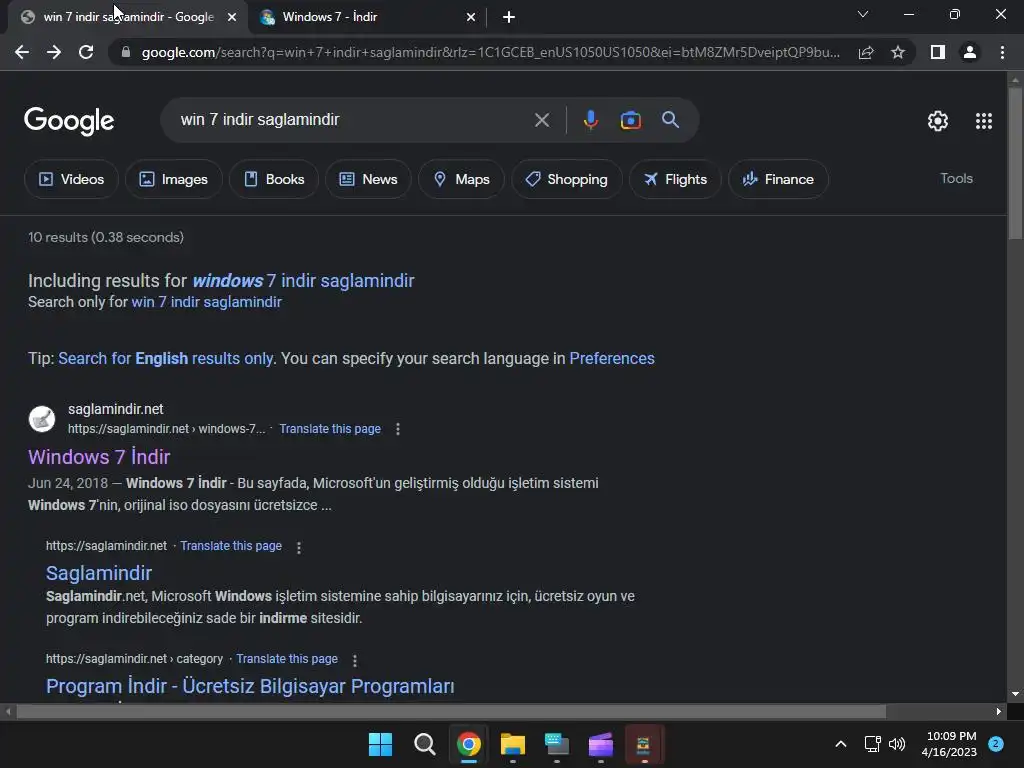Click the address bar URL
The height and width of the screenshot is (768, 1024).
pyautogui.click(x=491, y=52)
